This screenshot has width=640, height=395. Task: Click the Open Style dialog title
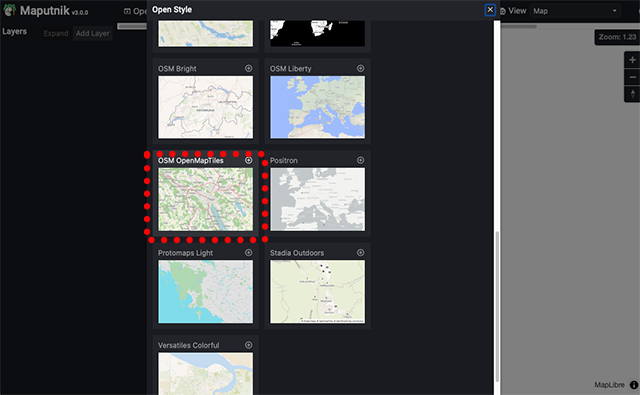[x=172, y=10]
